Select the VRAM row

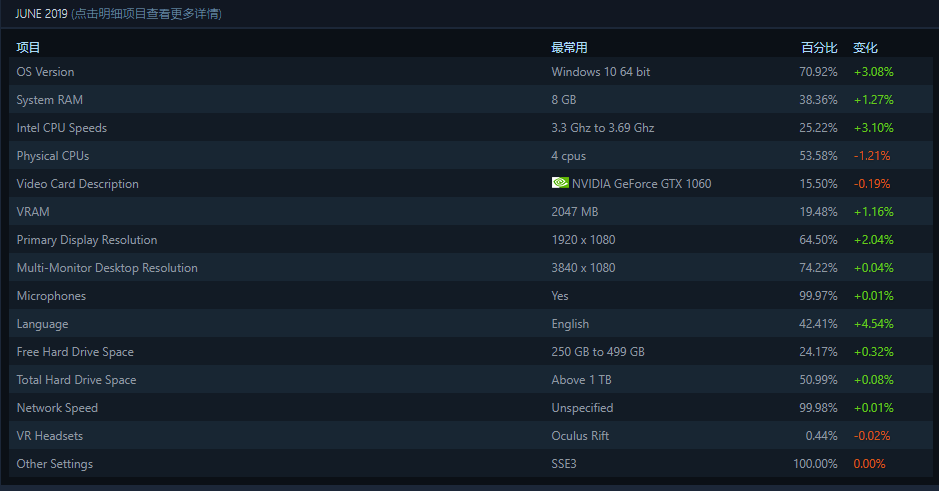click(471, 211)
